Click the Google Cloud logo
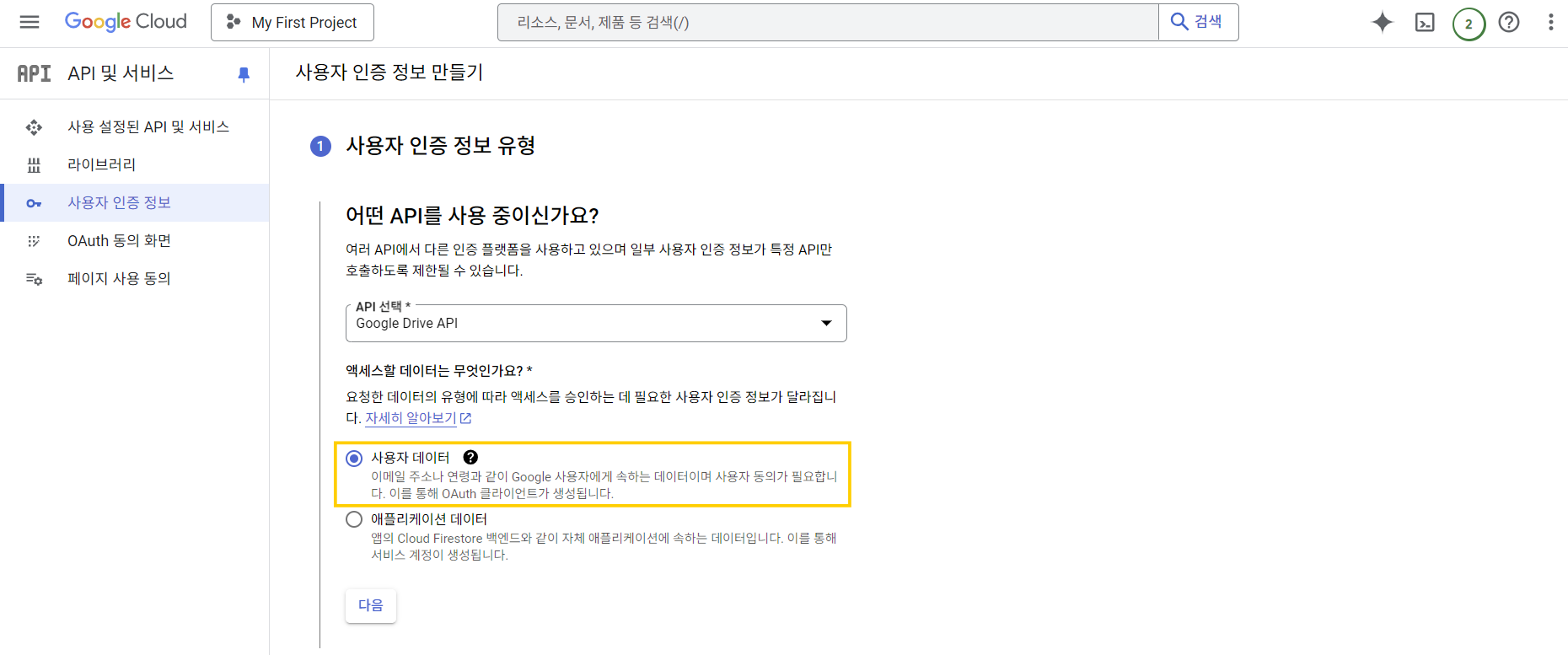Screen dimensions: 1568x655 point(126,22)
